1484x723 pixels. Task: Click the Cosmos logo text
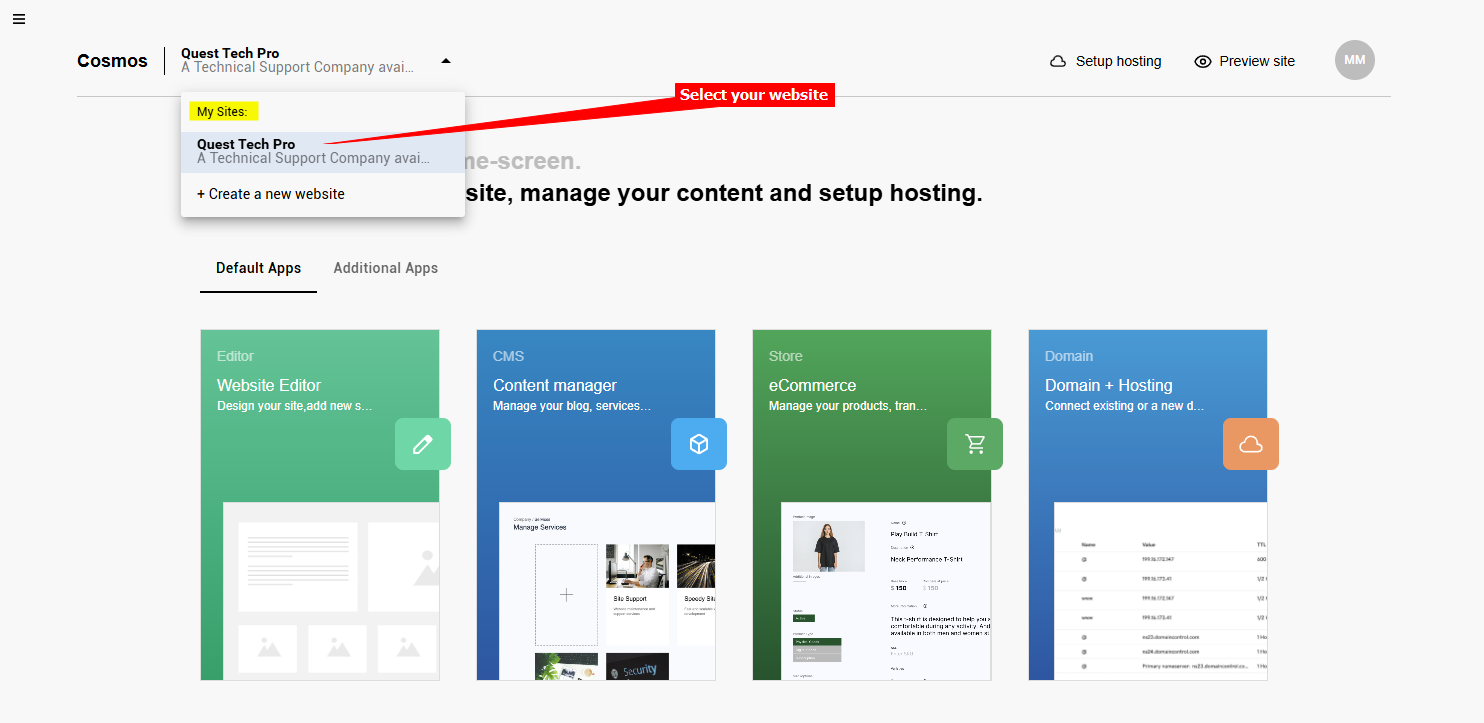pos(112,61)
